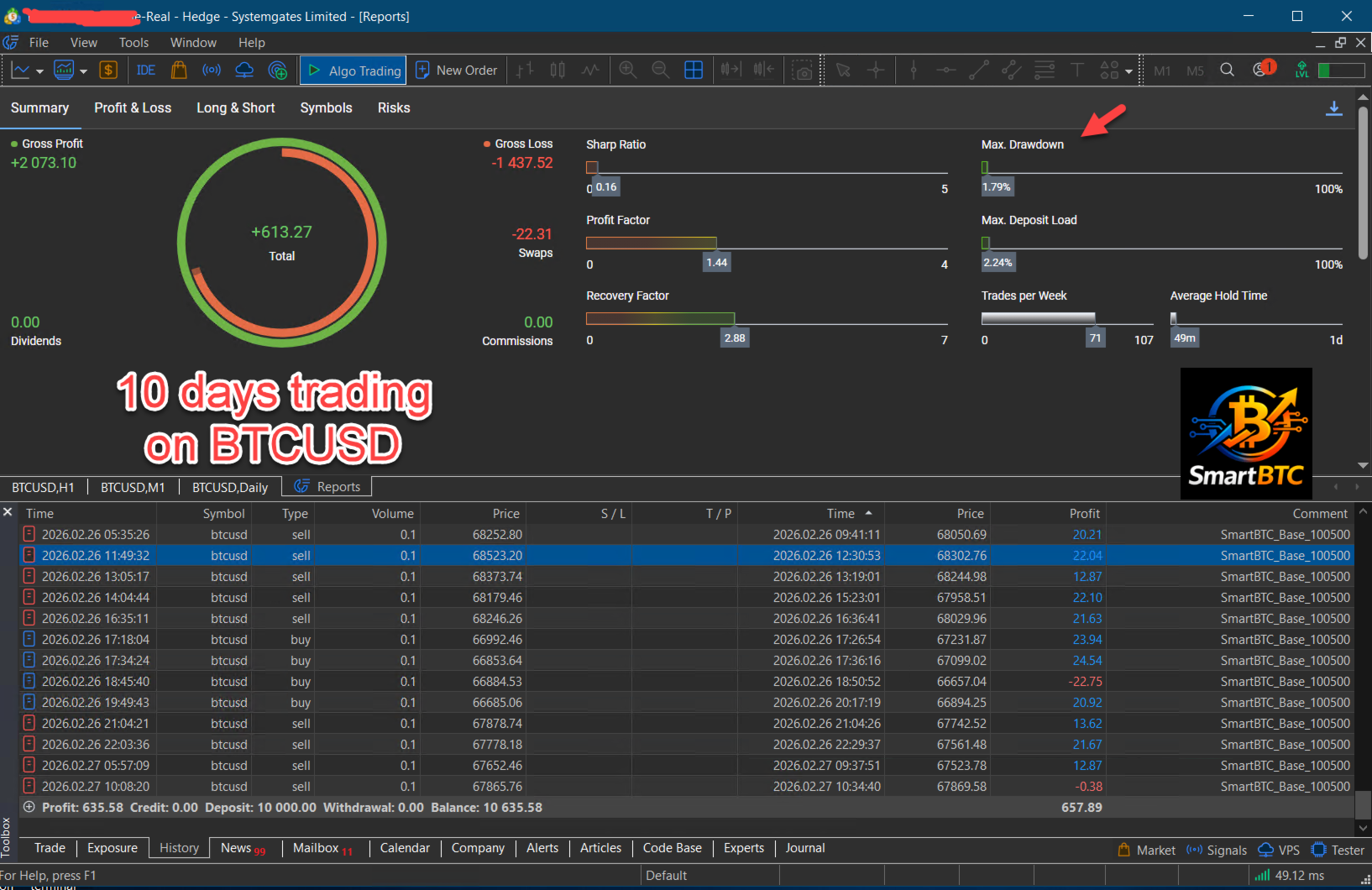Switch chart to line chart

click(590, 71)
